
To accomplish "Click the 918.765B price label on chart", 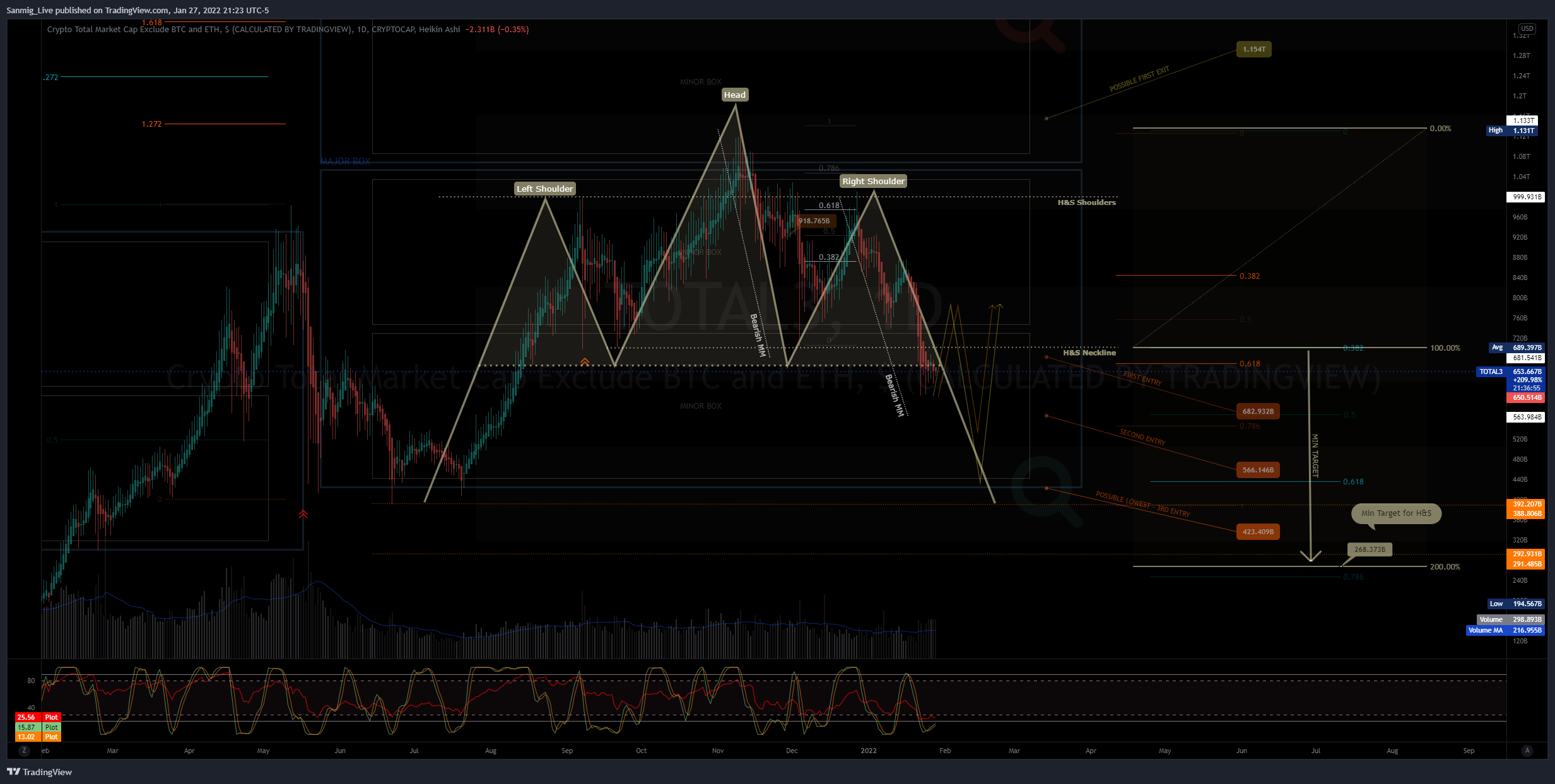I will pos(815,221).
